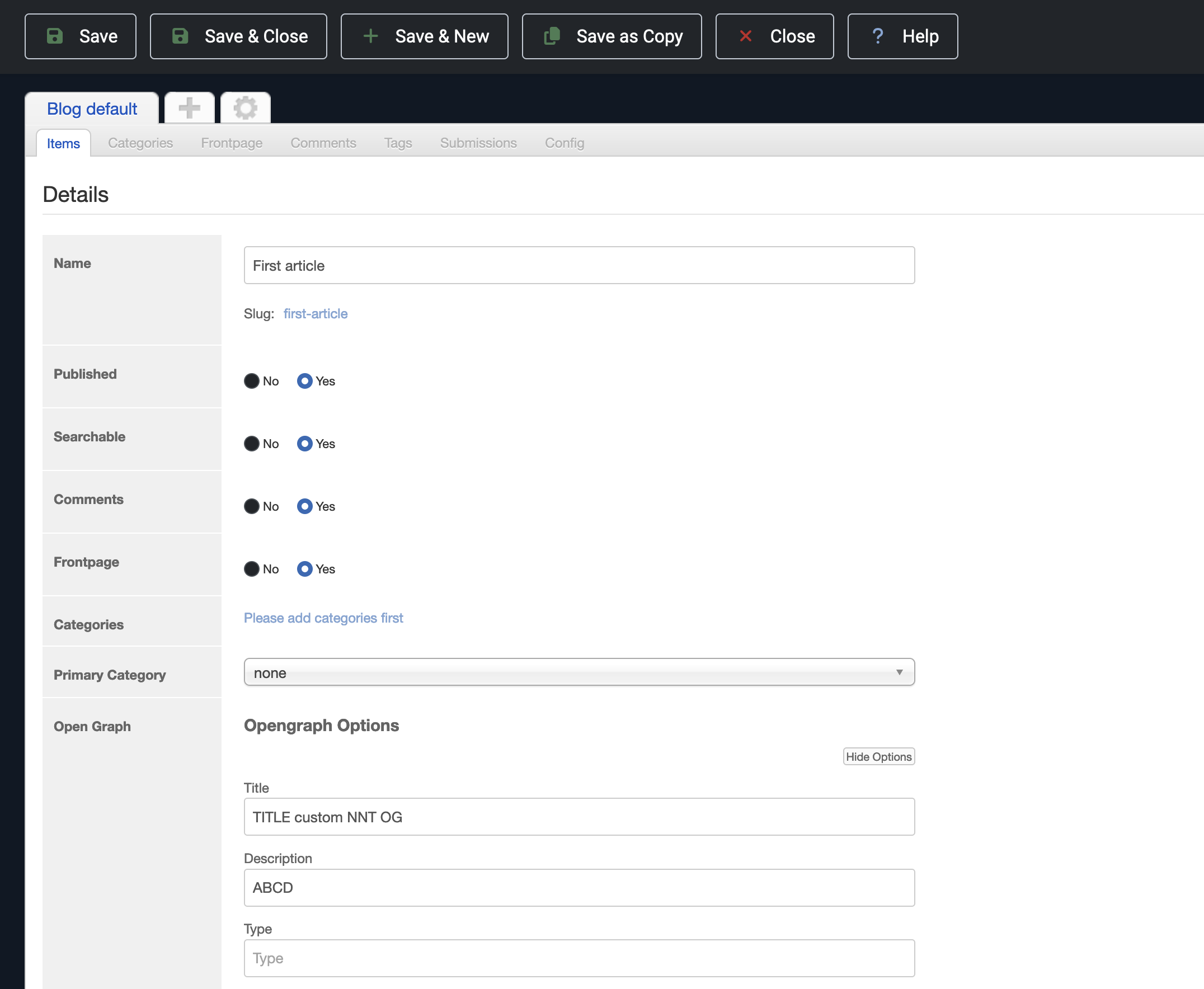Switch to the Categories tab

(140, 143)
